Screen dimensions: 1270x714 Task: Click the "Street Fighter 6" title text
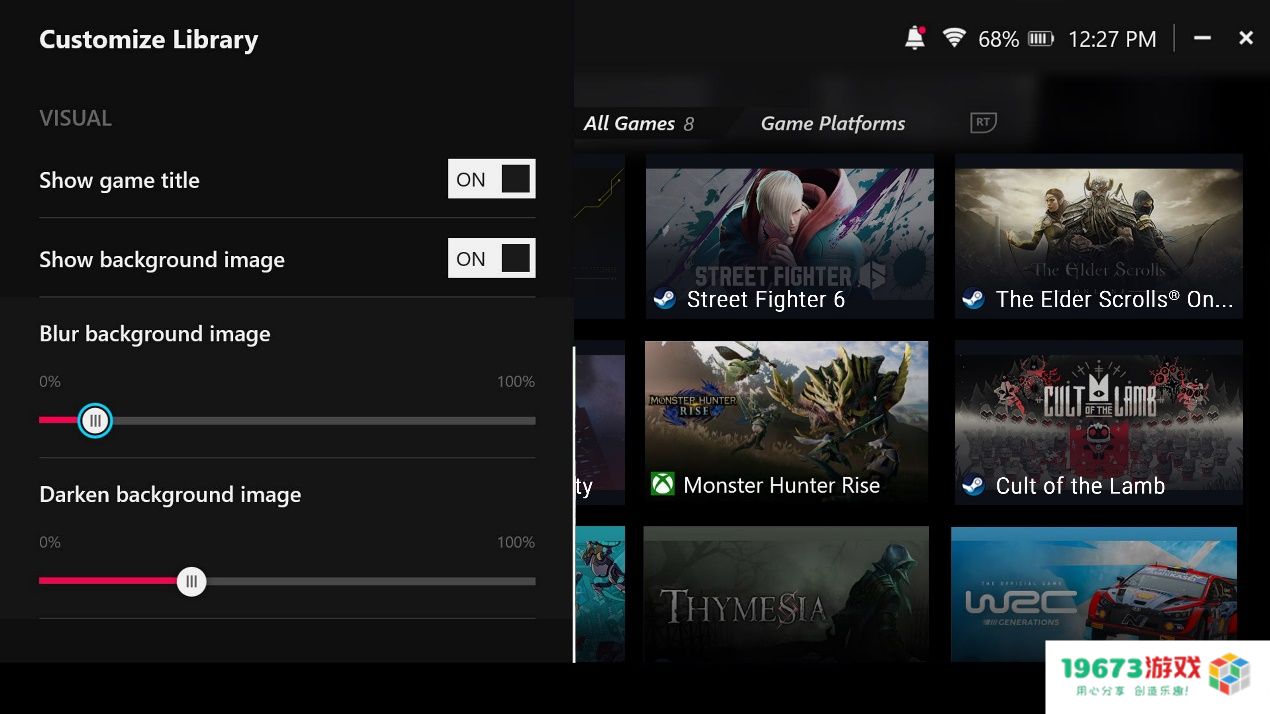[766, 300]
